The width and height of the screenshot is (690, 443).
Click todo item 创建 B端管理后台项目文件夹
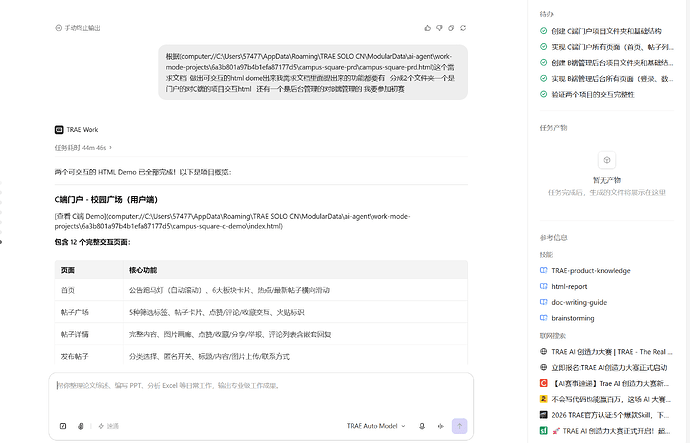[612, 62]
